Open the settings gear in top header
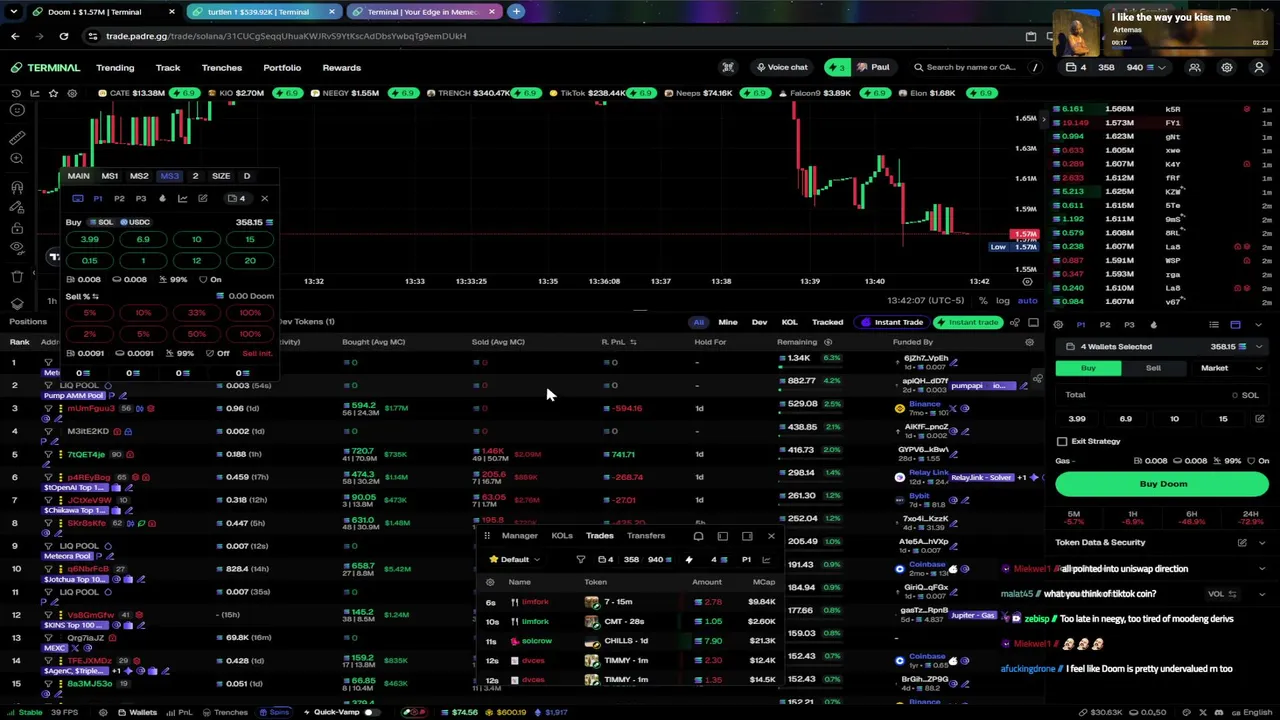This screenshot has height=720, width=1280. (1227, 68)
